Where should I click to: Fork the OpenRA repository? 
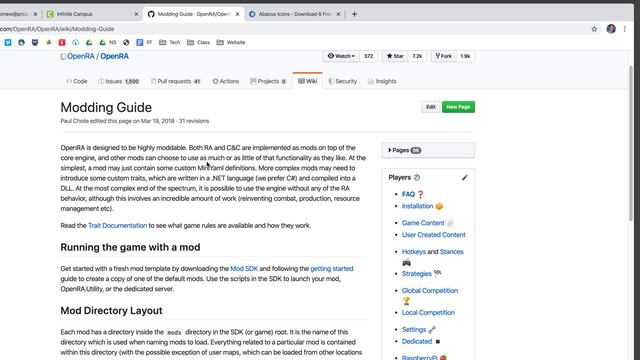point(443,56)
